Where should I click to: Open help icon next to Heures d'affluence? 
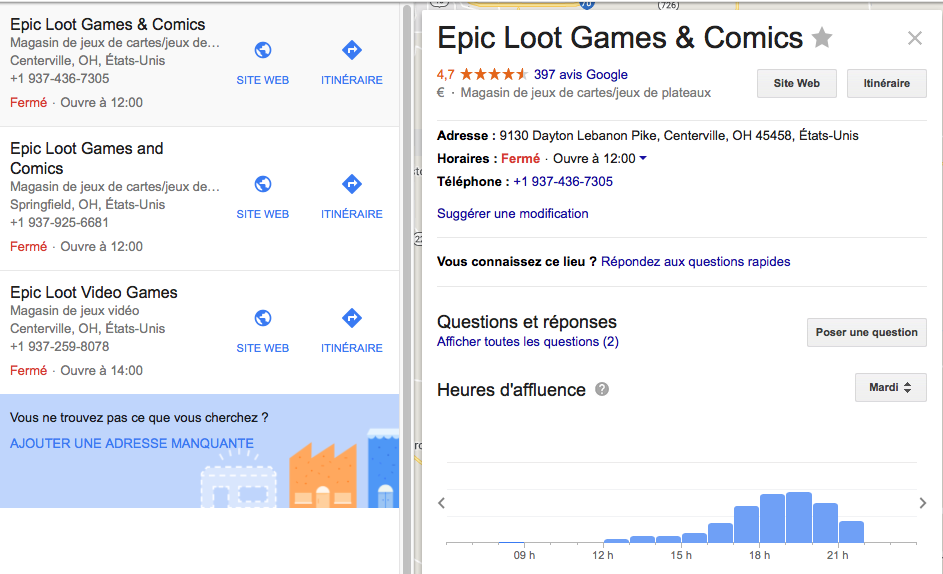(602, 389)
